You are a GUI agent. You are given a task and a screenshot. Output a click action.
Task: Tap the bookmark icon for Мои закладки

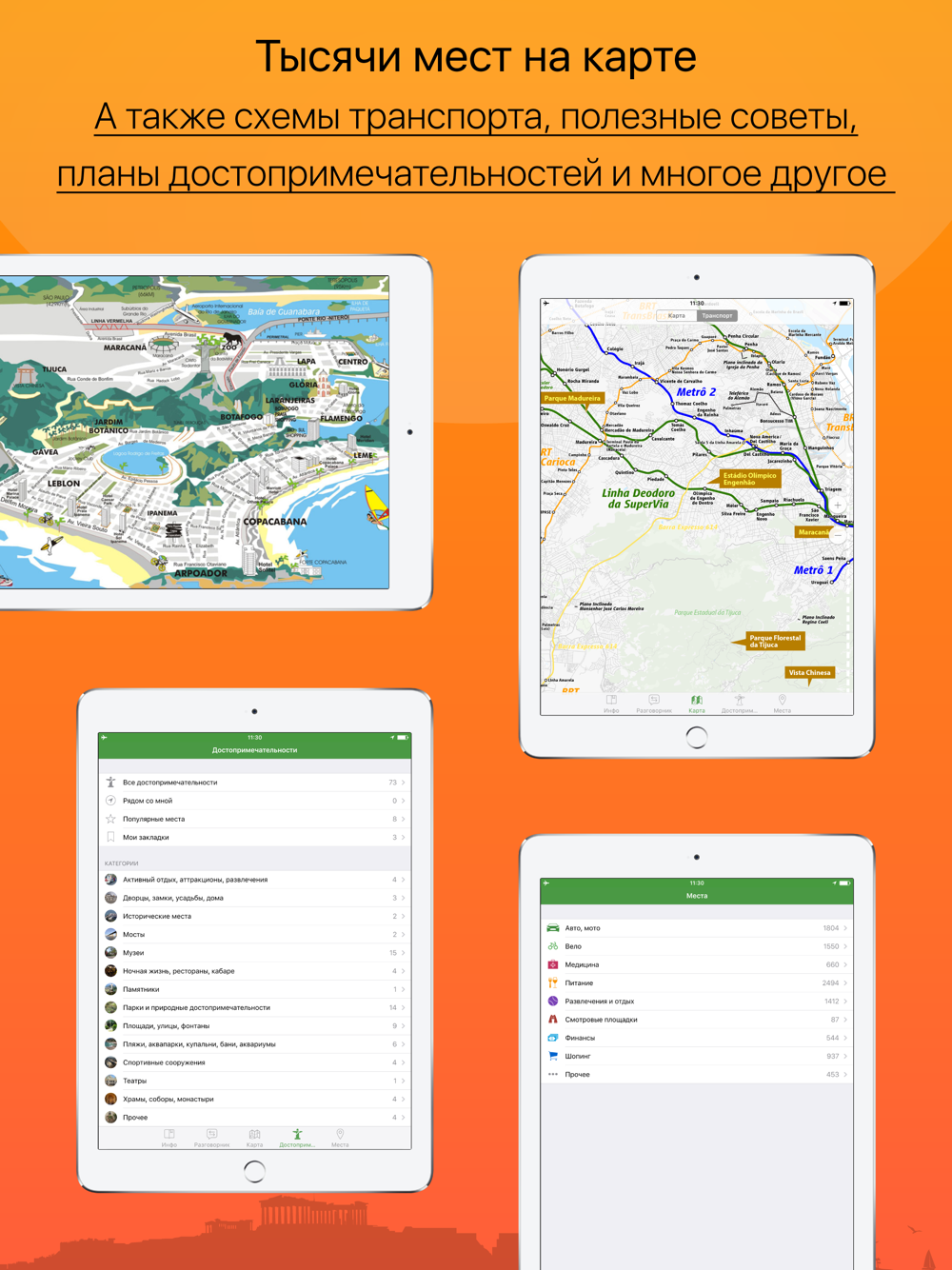(110, 838)
